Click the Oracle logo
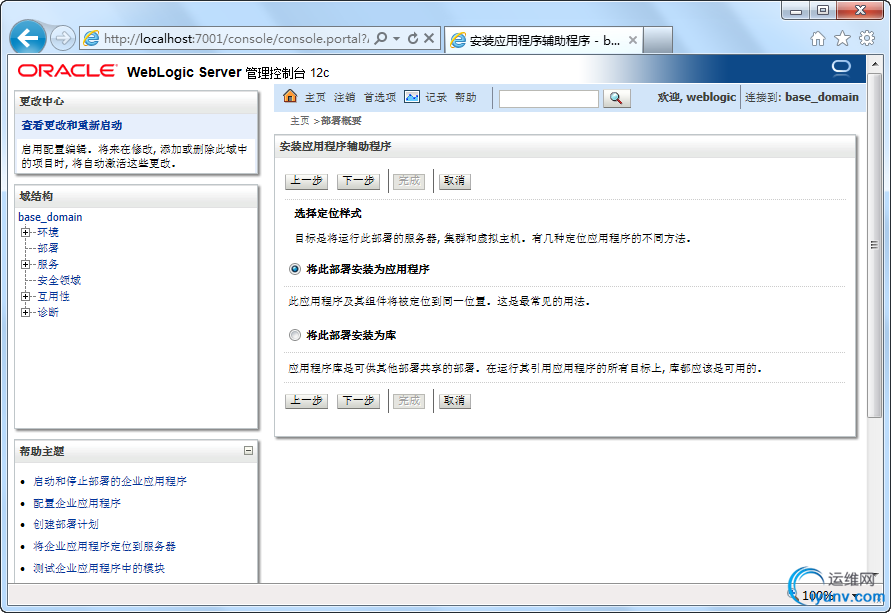The image size is (891, 613). [x=67, y=71]
